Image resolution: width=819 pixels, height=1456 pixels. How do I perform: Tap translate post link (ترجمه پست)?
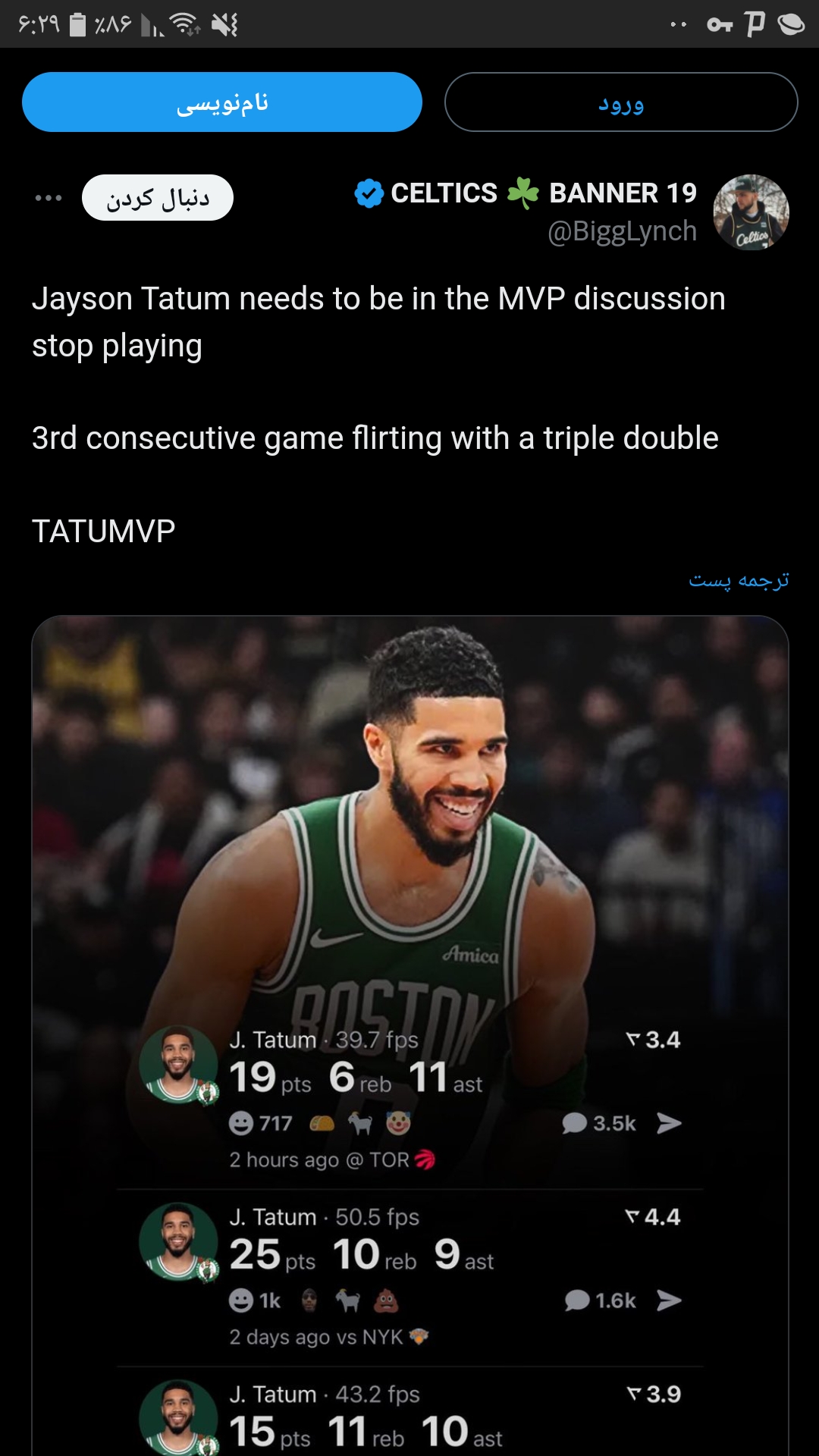[x=739, y=580]
